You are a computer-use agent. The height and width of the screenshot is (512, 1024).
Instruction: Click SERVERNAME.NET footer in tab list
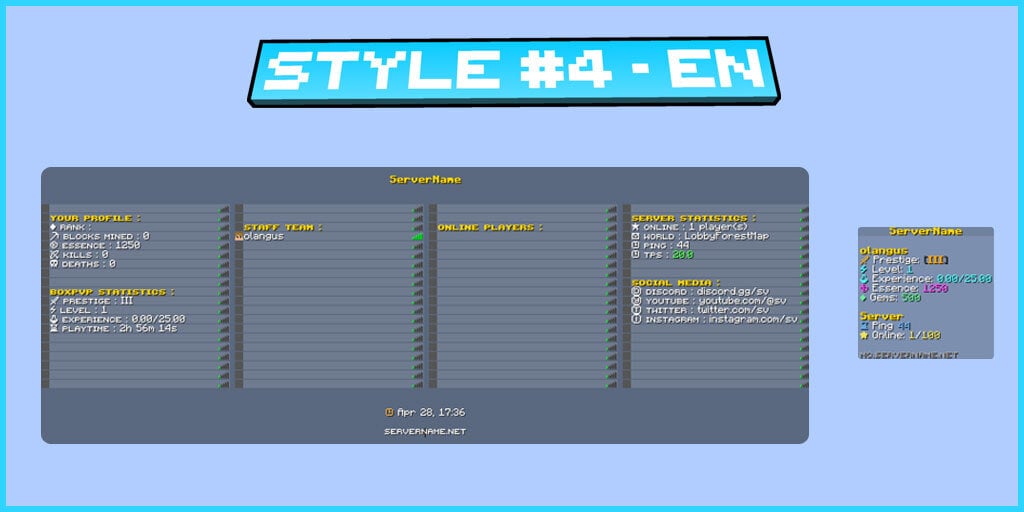425,431
